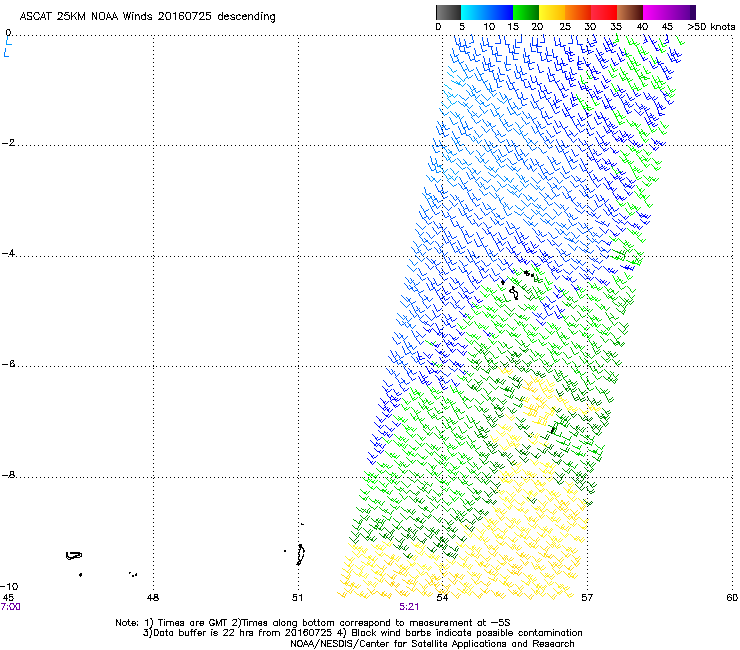This screenshot has width=740, height=650.
Task: Click the '10' color scale label
Action: coord(489,27)
